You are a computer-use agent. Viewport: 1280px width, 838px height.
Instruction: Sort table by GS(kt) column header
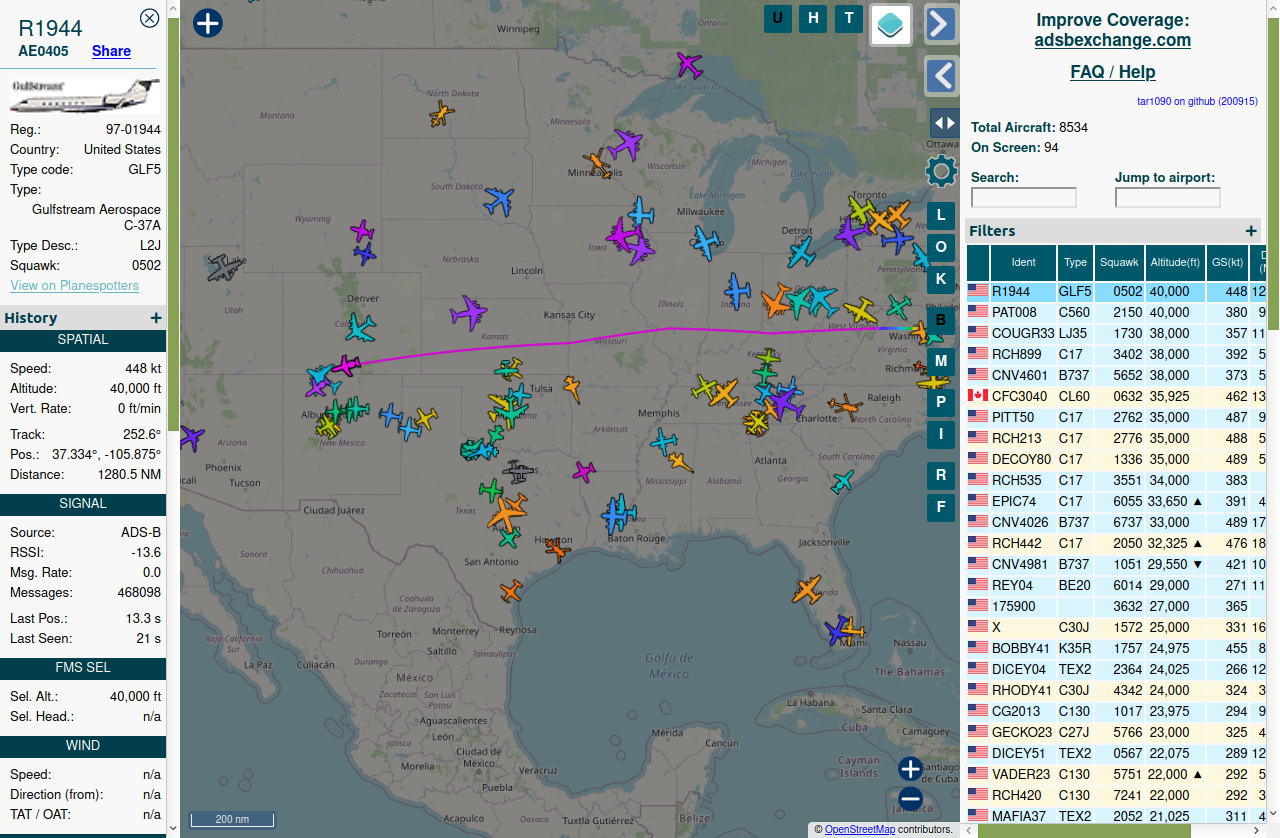click(x=1227, y=263)
